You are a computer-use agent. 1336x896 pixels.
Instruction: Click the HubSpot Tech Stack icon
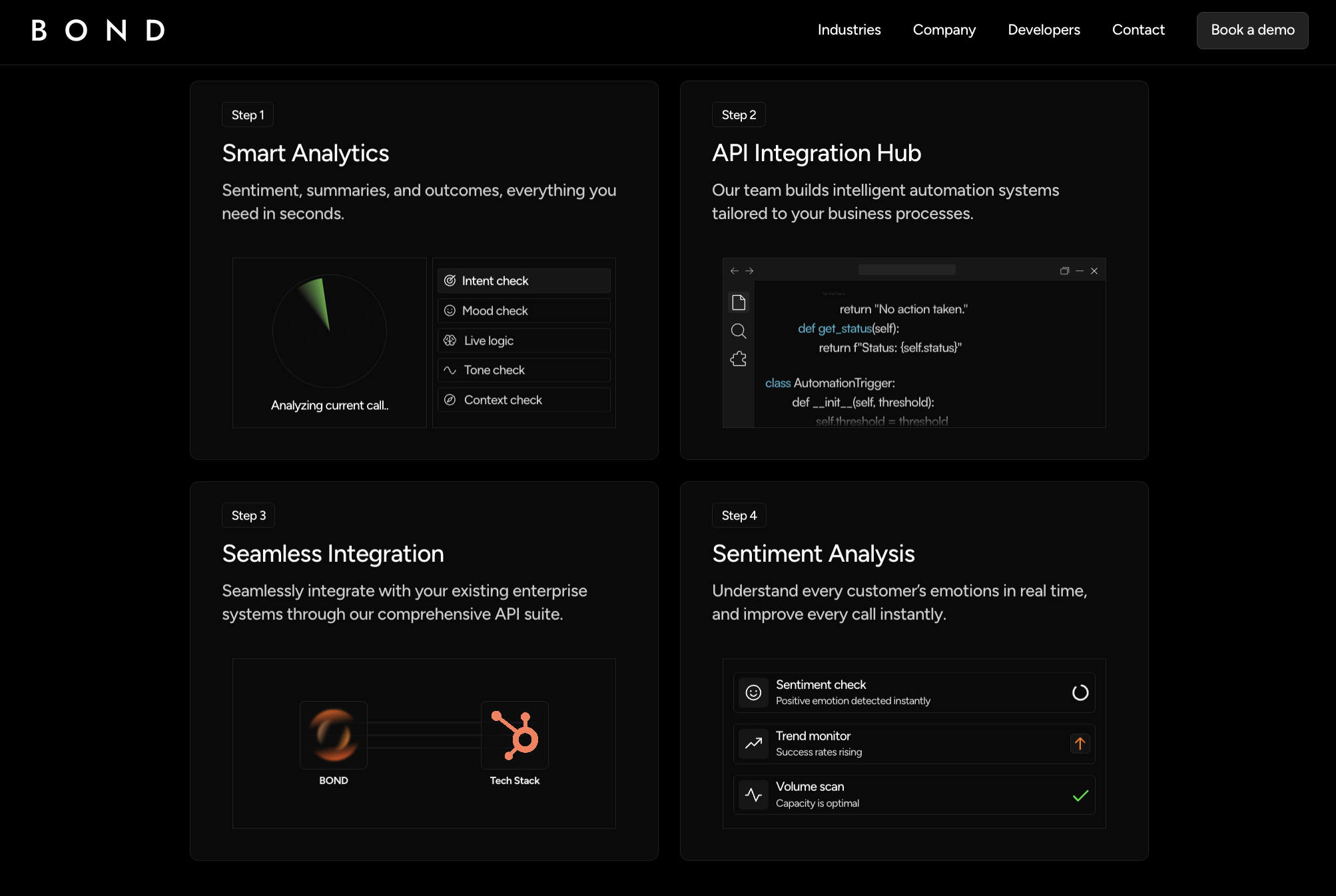(514, 735)
